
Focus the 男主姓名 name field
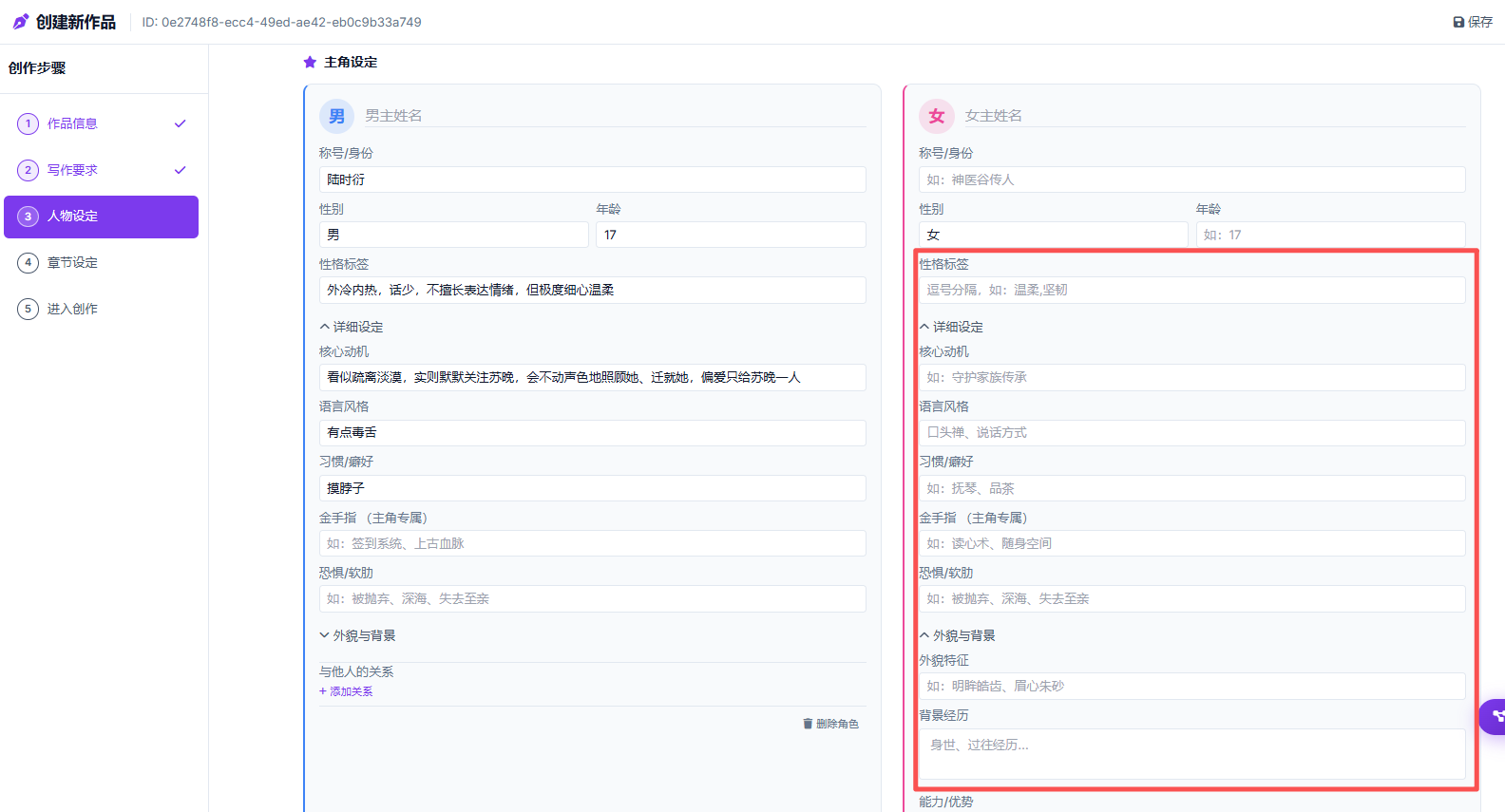point(615,116)
